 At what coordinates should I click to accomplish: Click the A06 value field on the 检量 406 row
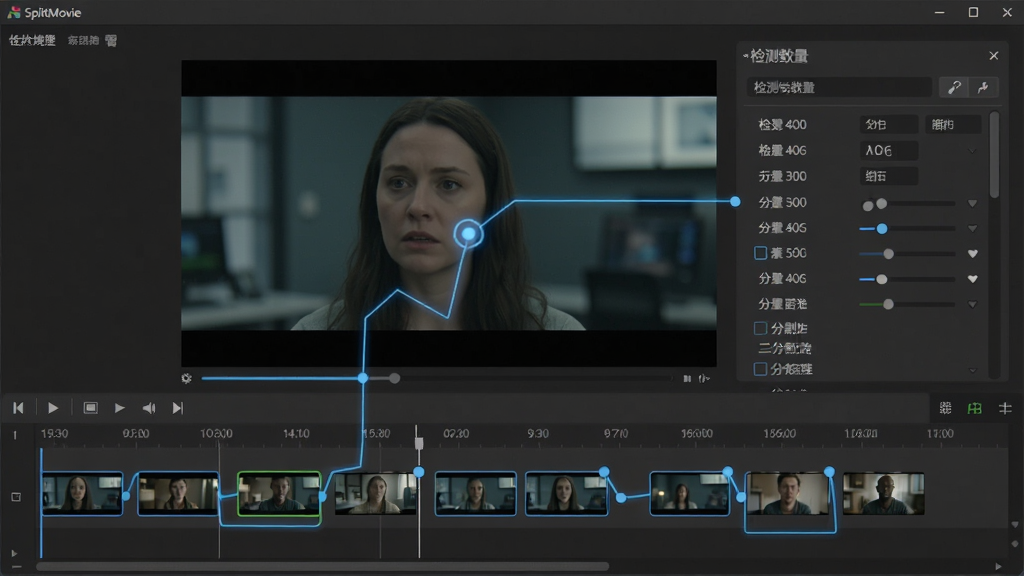pyautogui.click(x=889, y=150)
